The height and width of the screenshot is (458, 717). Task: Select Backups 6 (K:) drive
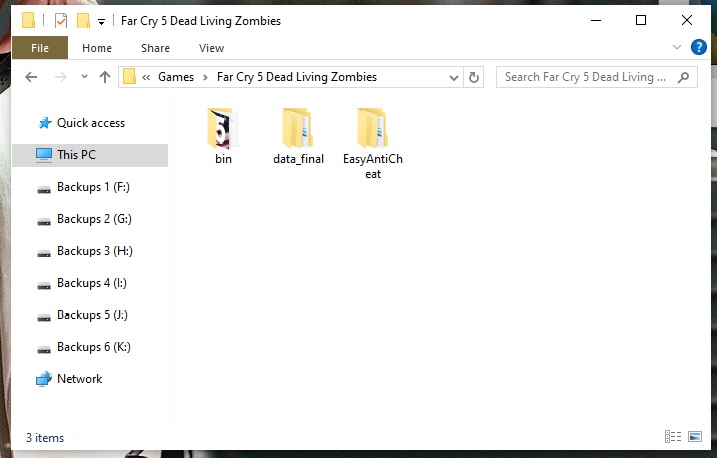point(91,347)
